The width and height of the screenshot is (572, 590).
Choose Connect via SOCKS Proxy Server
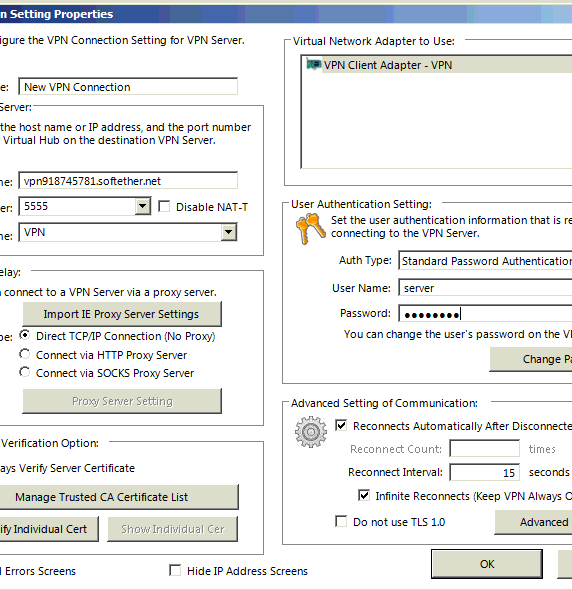tap(24, 372)
